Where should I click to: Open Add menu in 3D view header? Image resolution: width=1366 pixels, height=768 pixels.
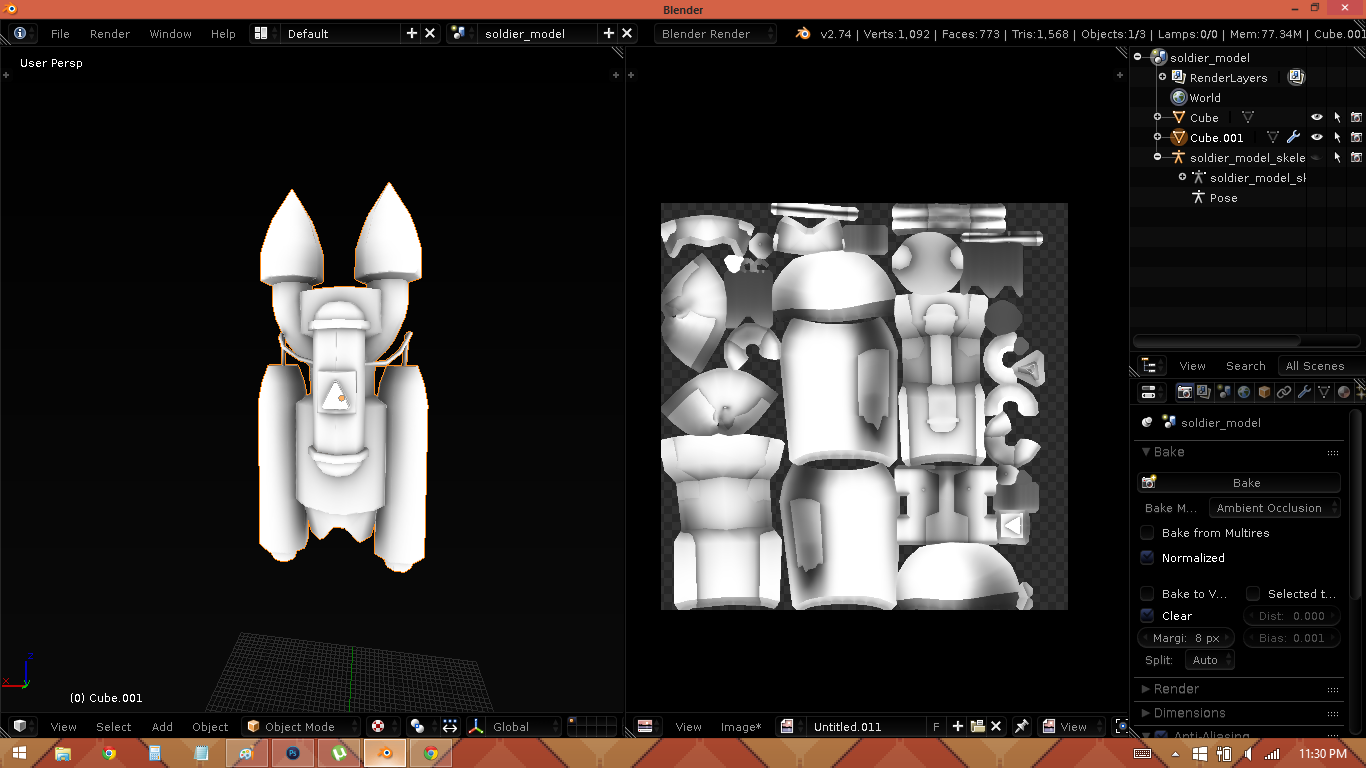[162, 727]
